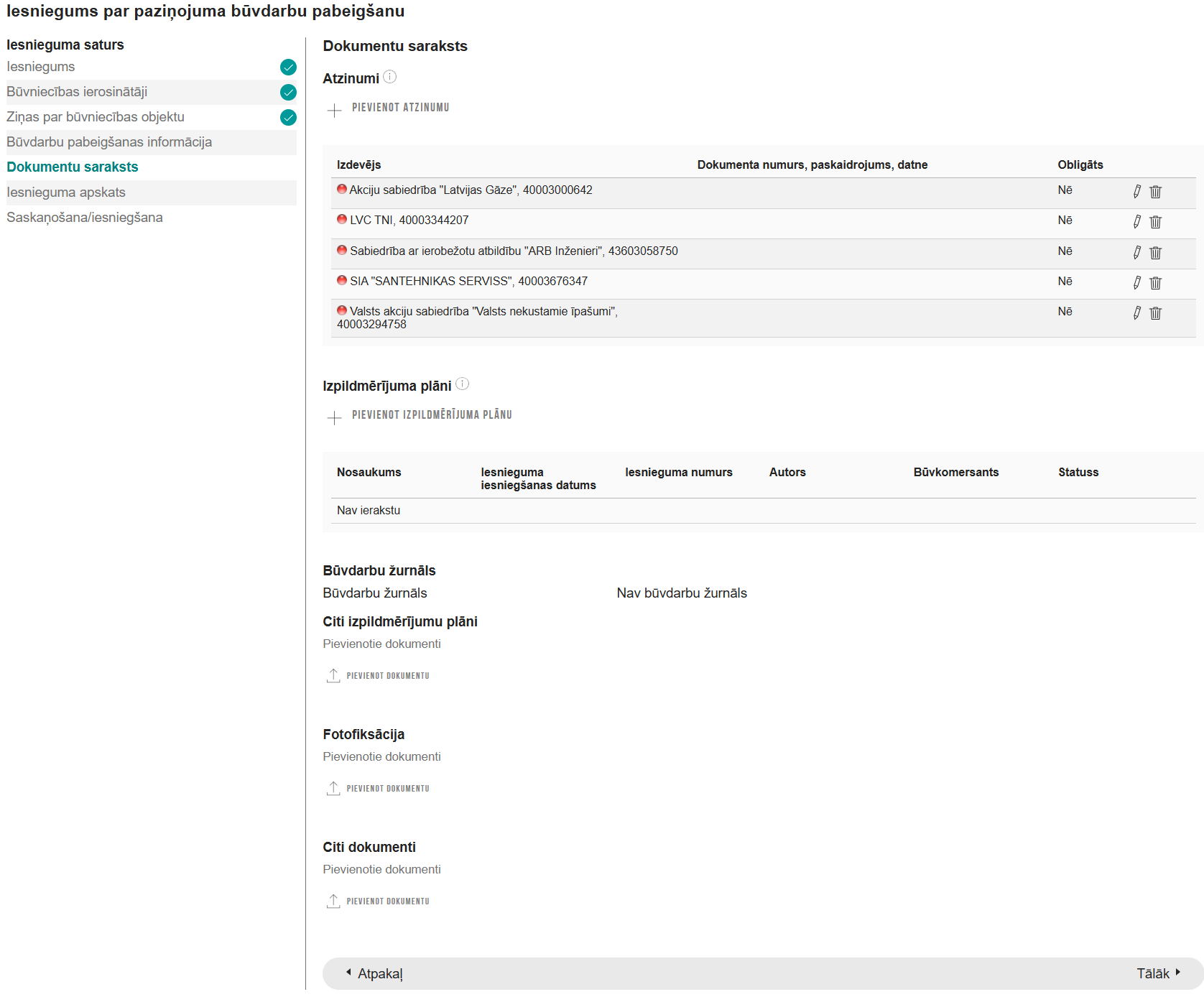
Task: Open Būvdarbu pabeigšanas informācija section
Action: (109, 142)
